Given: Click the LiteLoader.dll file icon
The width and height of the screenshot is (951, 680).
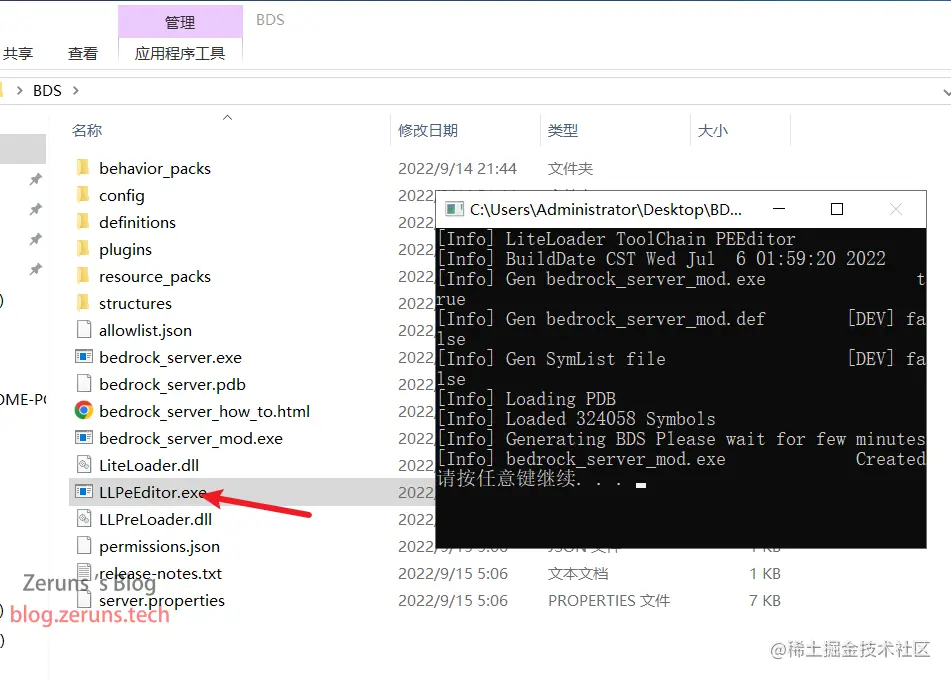Looking at the screenshot, I should pyautogui.click(x=84, y=465).
